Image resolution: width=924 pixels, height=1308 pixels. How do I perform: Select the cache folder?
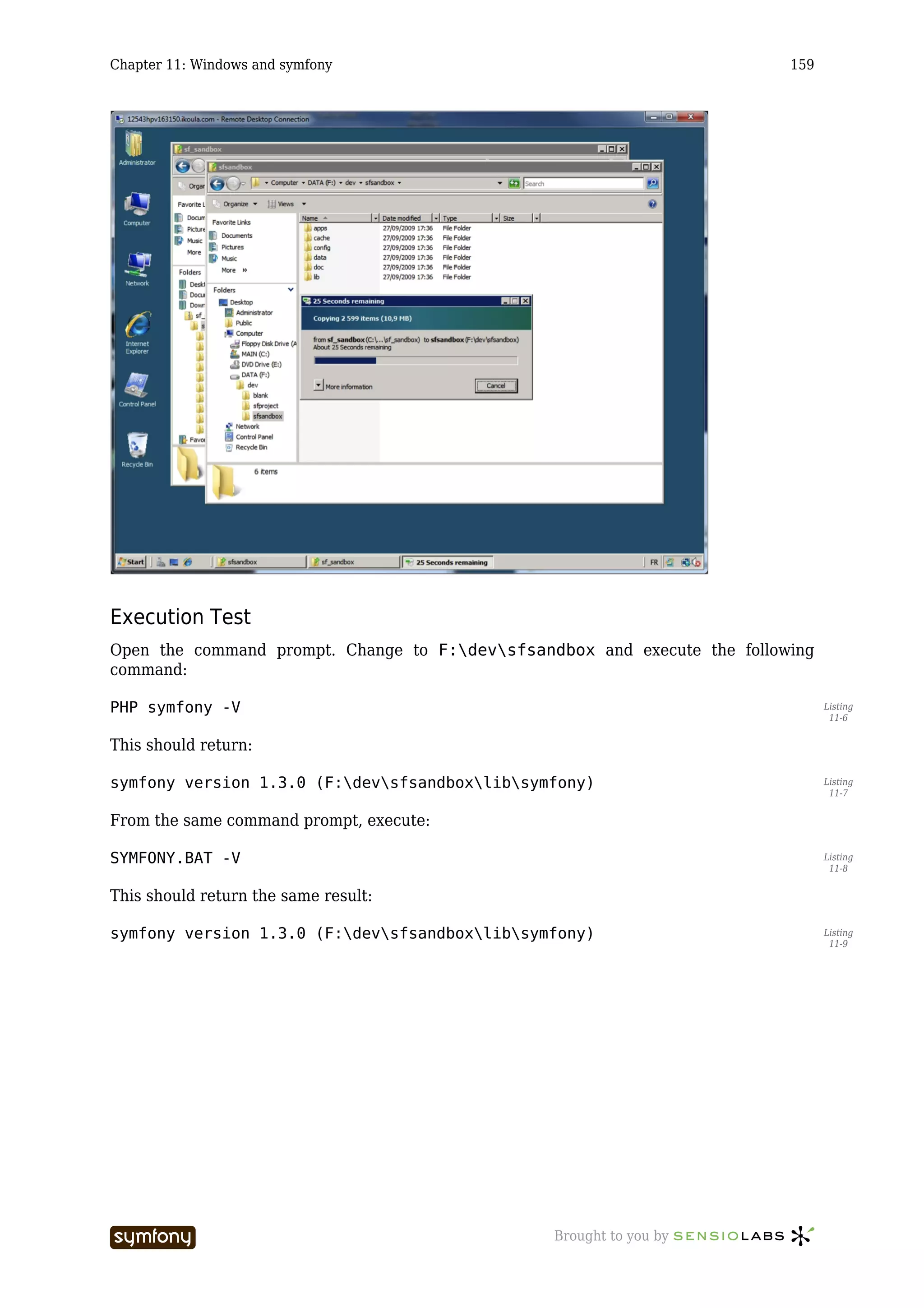tap(317, 238)
